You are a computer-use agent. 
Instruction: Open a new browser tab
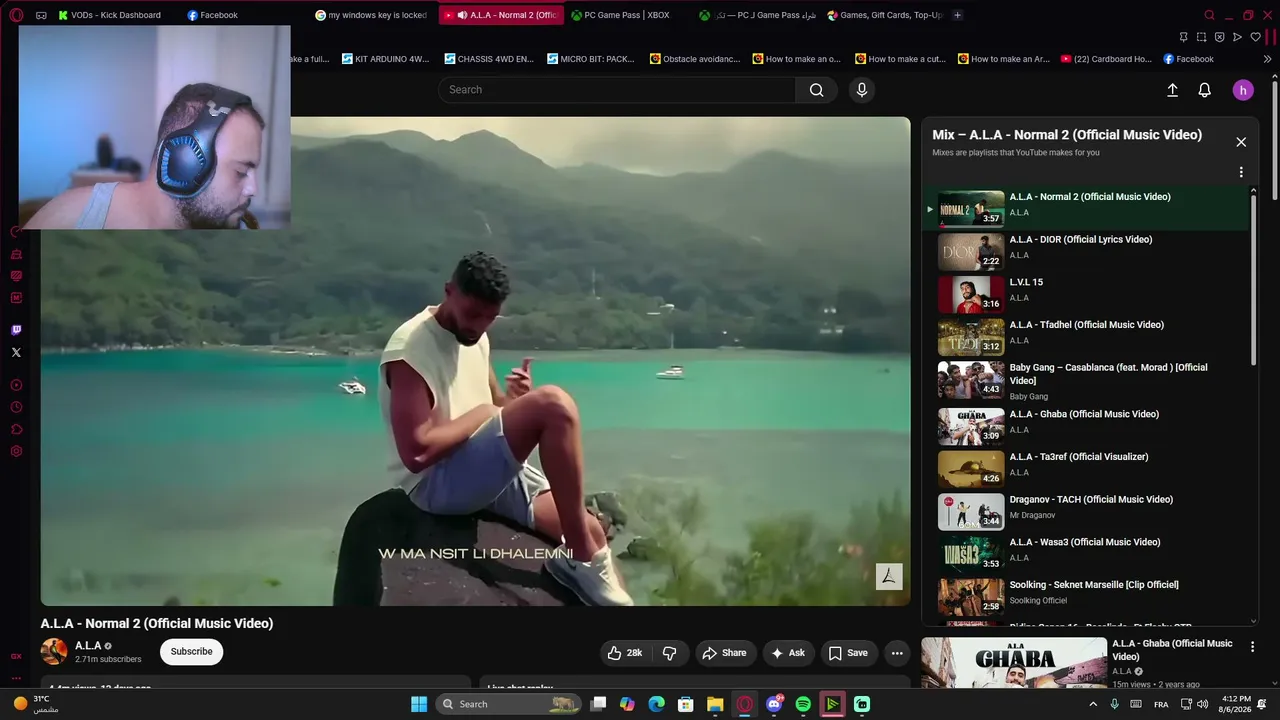(957, 15)
